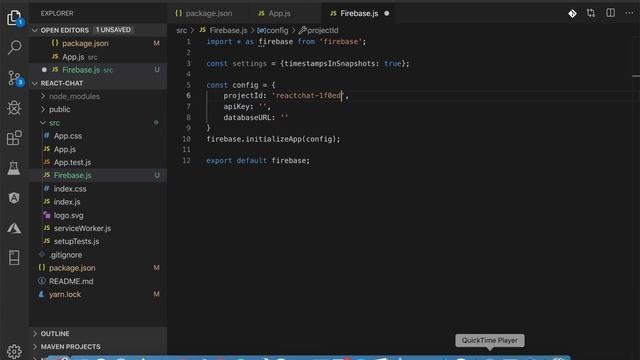This screenshot has height=360, width=640.
Task: Open the Azure extension icon in activity bar
Action: pyautogui.click(x=14, y=228)
